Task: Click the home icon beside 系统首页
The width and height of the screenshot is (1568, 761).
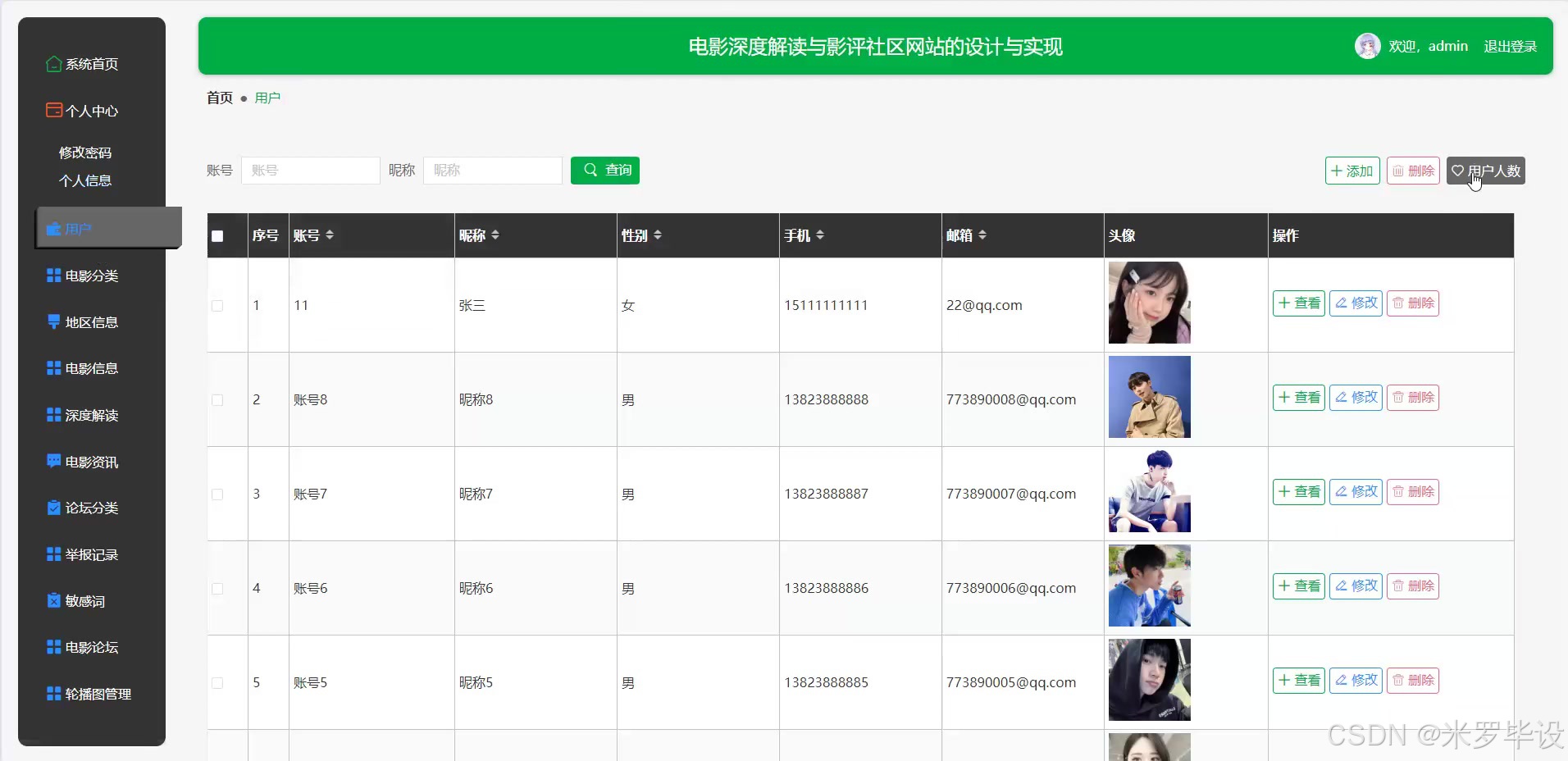Action: (54, 64)
